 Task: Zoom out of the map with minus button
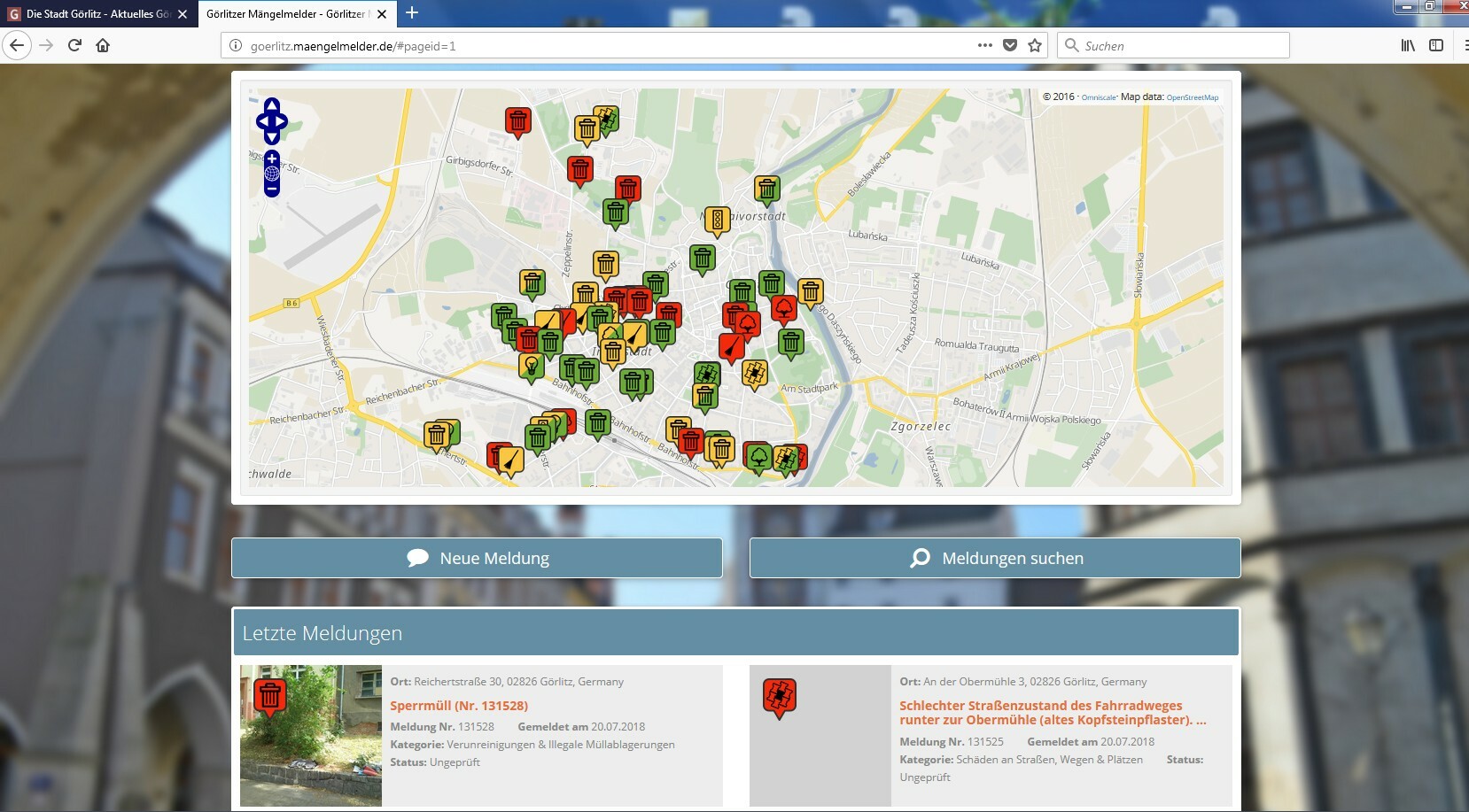point(272,189)
